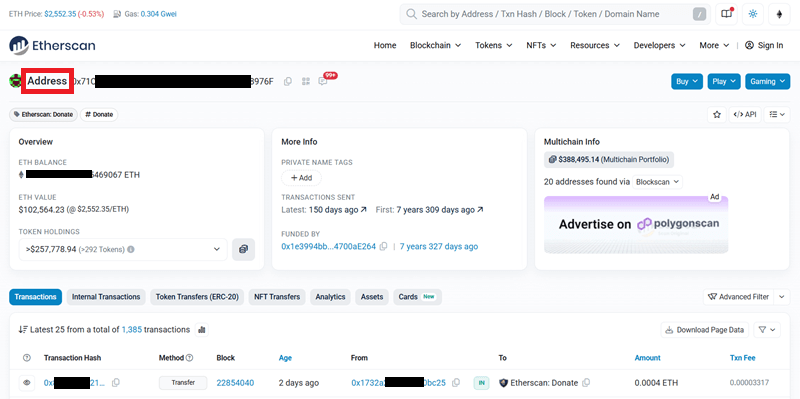Select the Transactions tab
This screenshot has width=800, height=399.
(36, 297)
